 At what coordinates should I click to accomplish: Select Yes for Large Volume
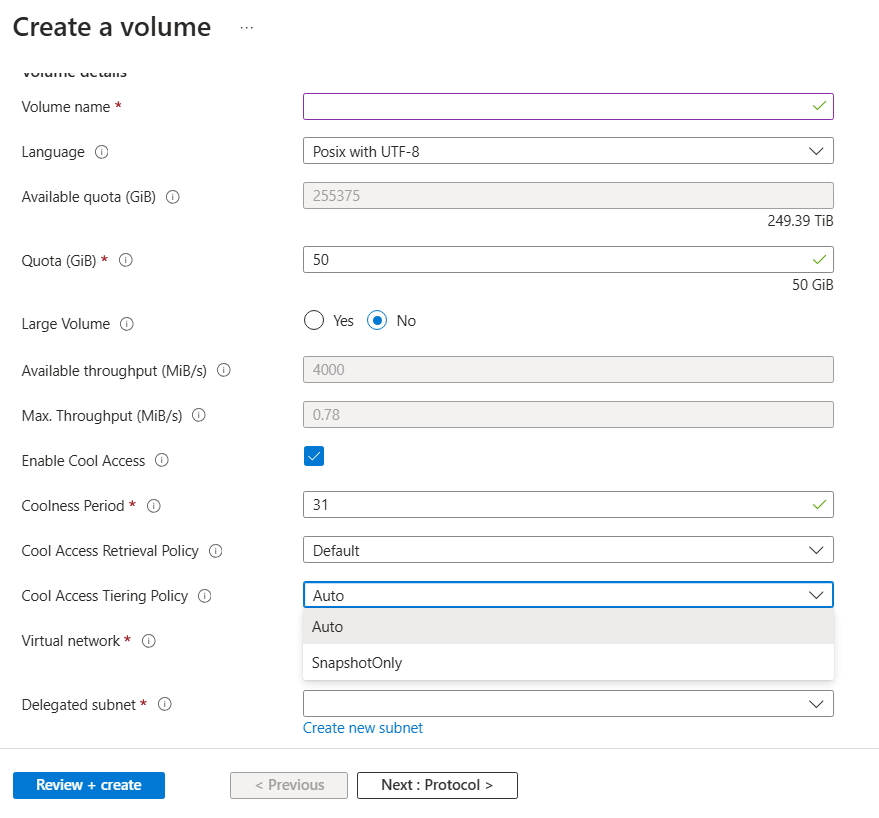[314, 321]
